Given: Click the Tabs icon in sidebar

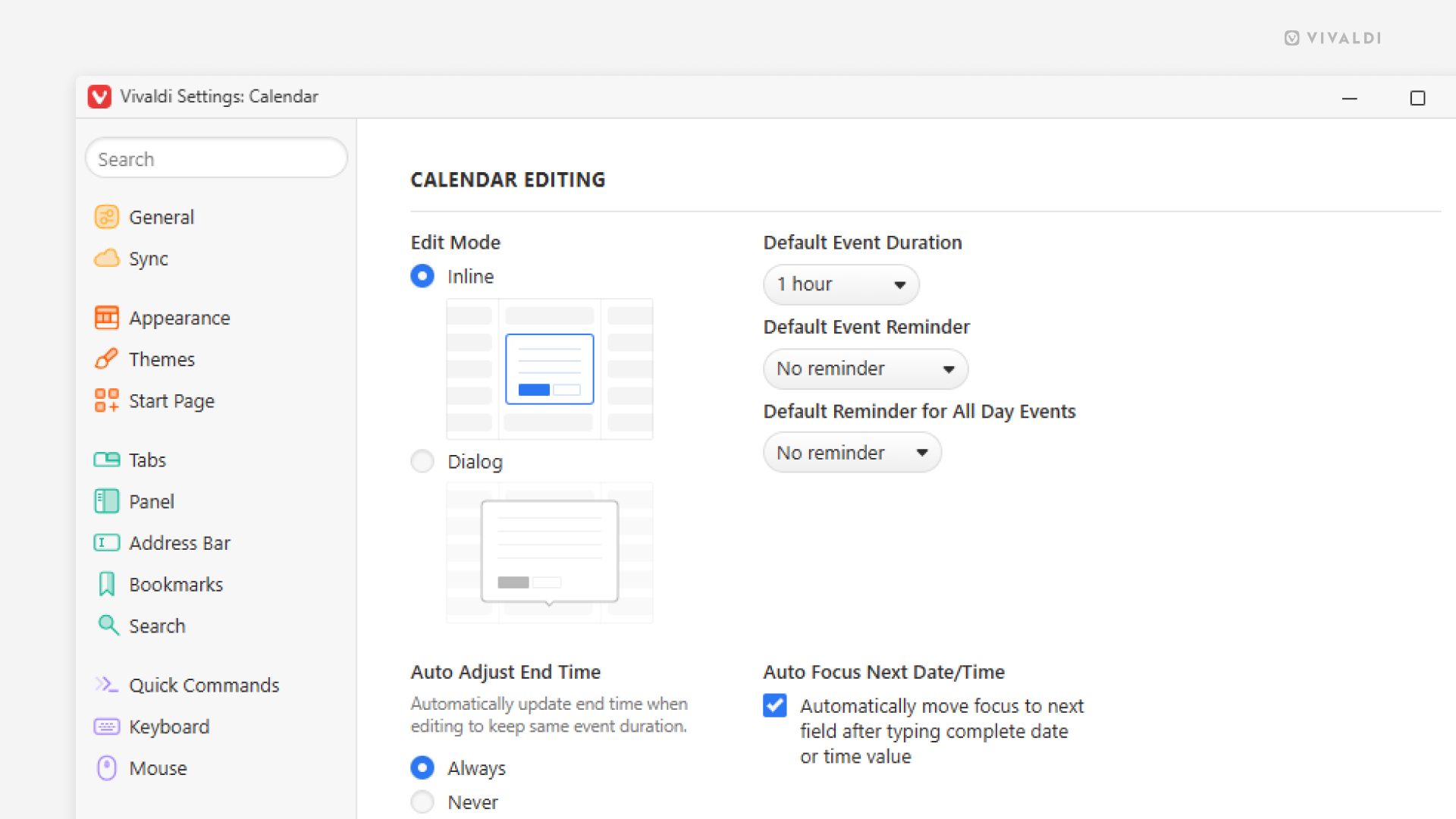Looking at the screenshot, I should [x=106, y=460].
